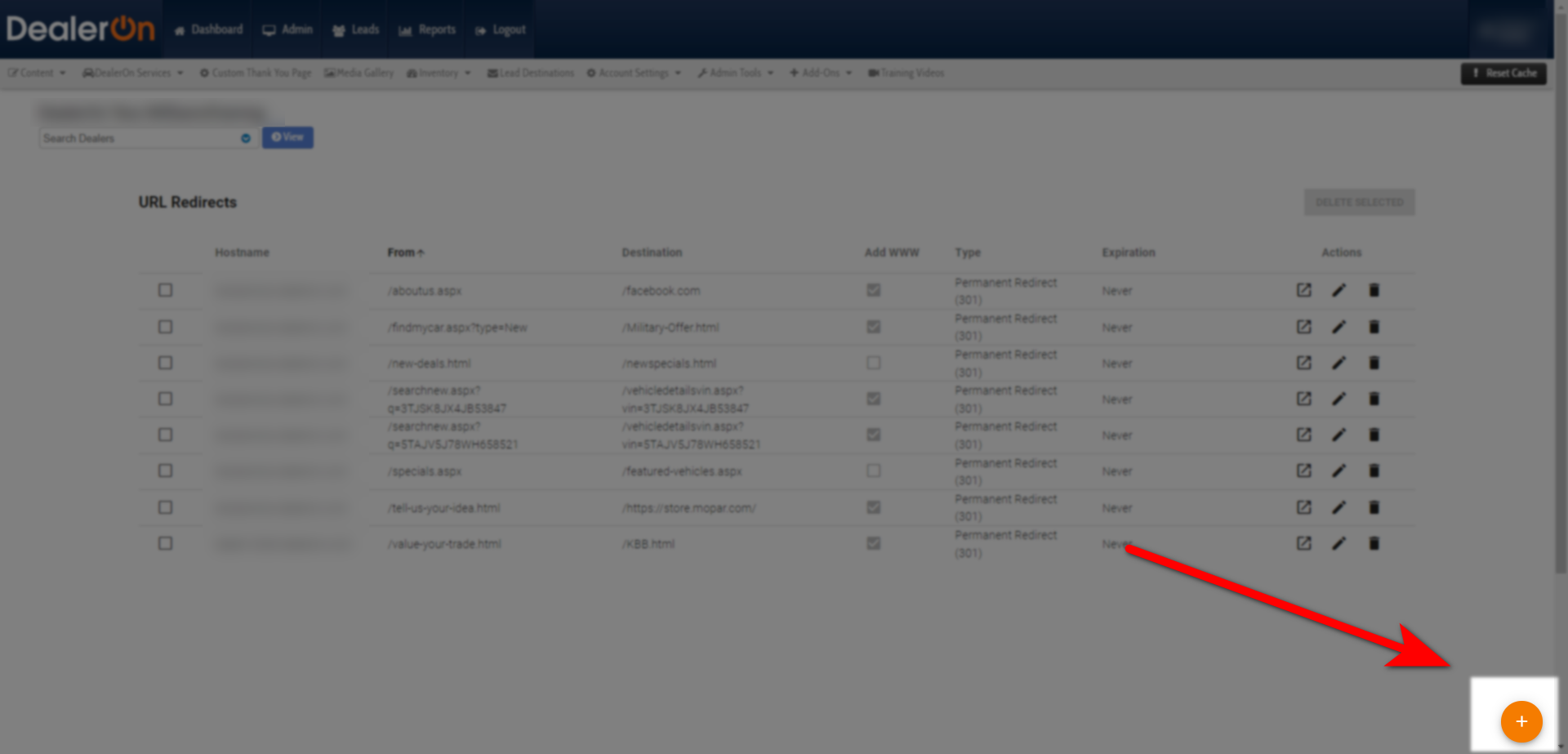The image size is (1568, 754).
Task: Open the /new-deals.html redirect in new tab
Action: click(1303, 363)
